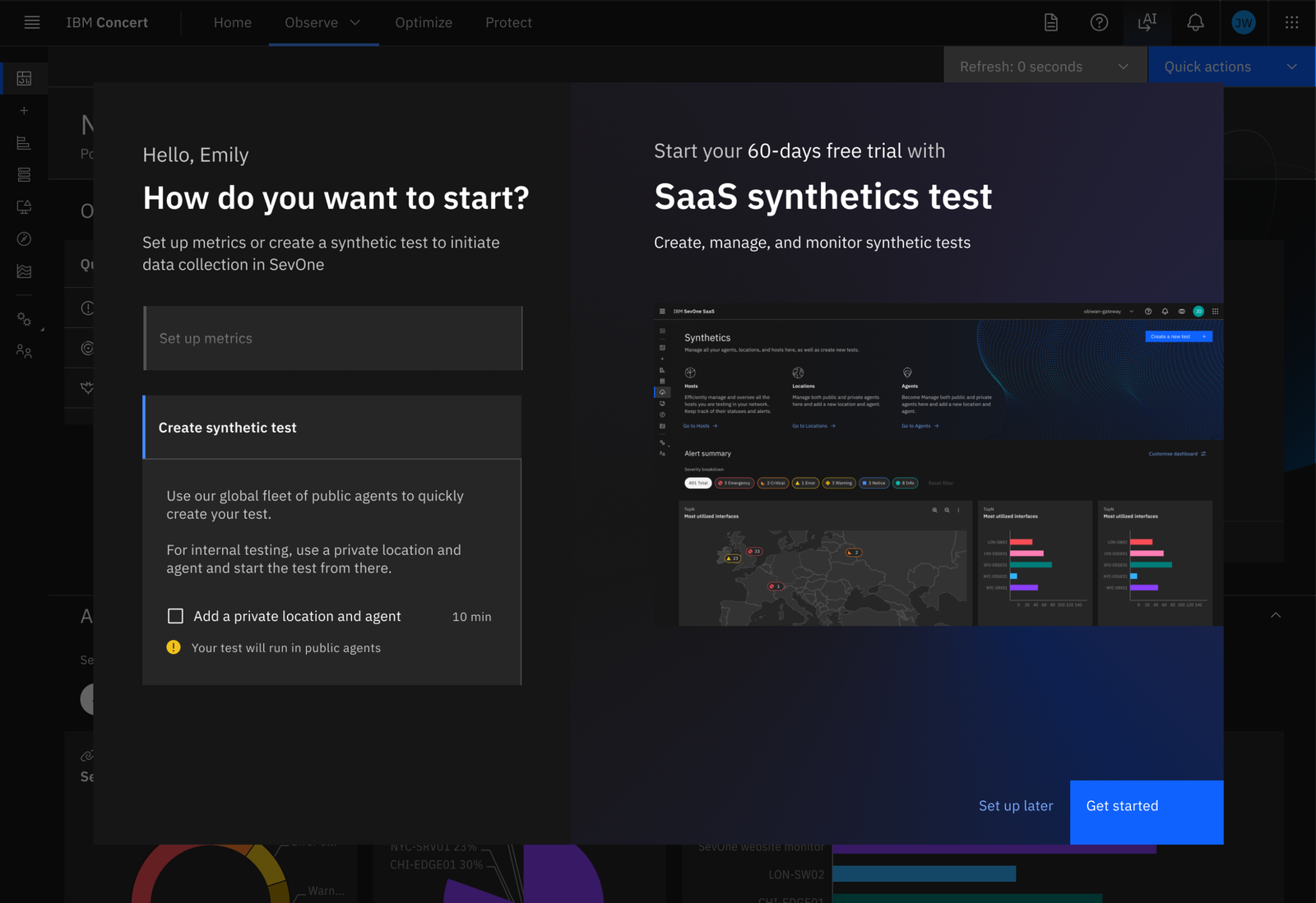Viewport: 1316px width, 903px height.
Task: Click the "How do you want to start?" heading
Action: (336, 198)
